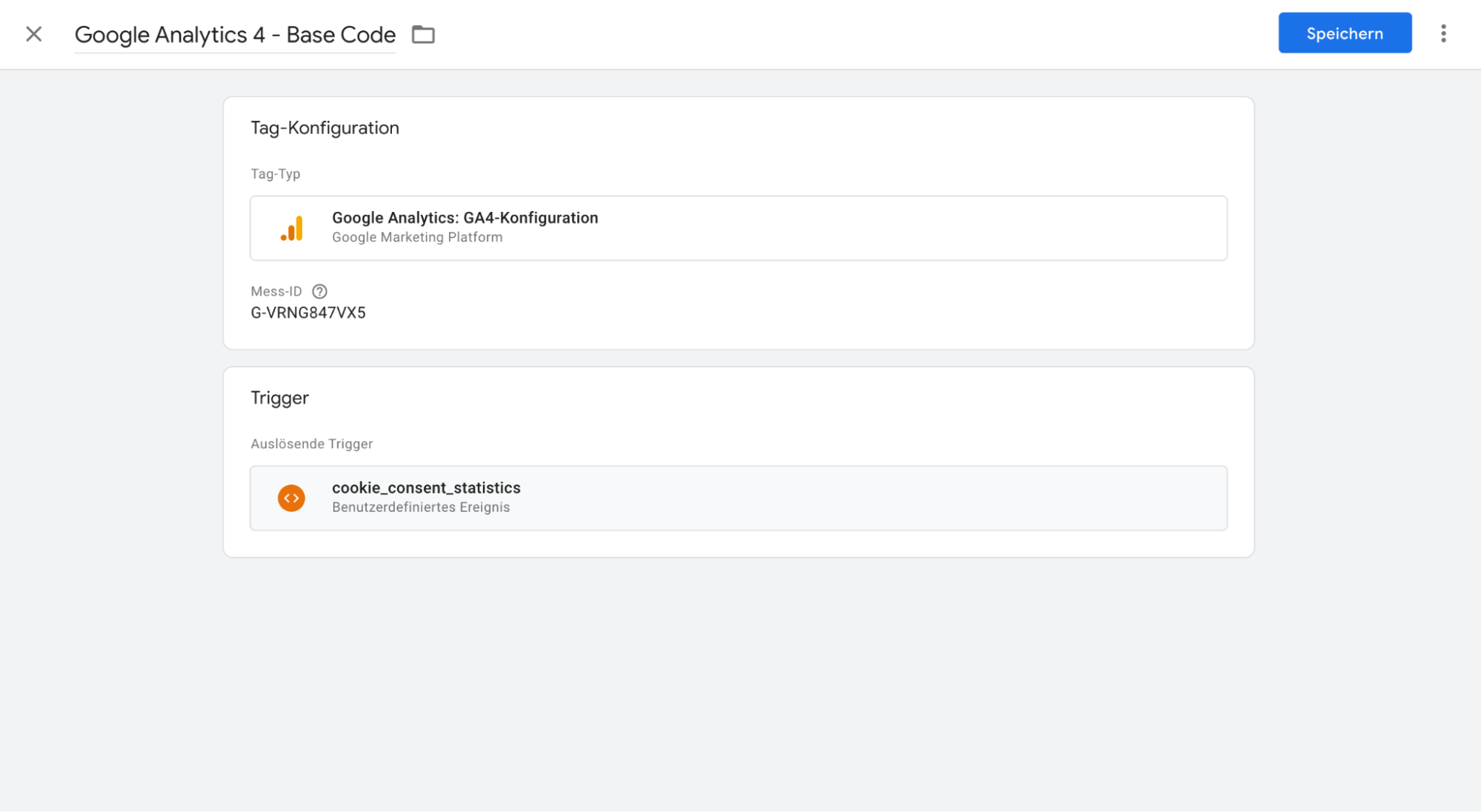Click the Tag-Typ label
The image size is (1481, 812).
[276, 174]
